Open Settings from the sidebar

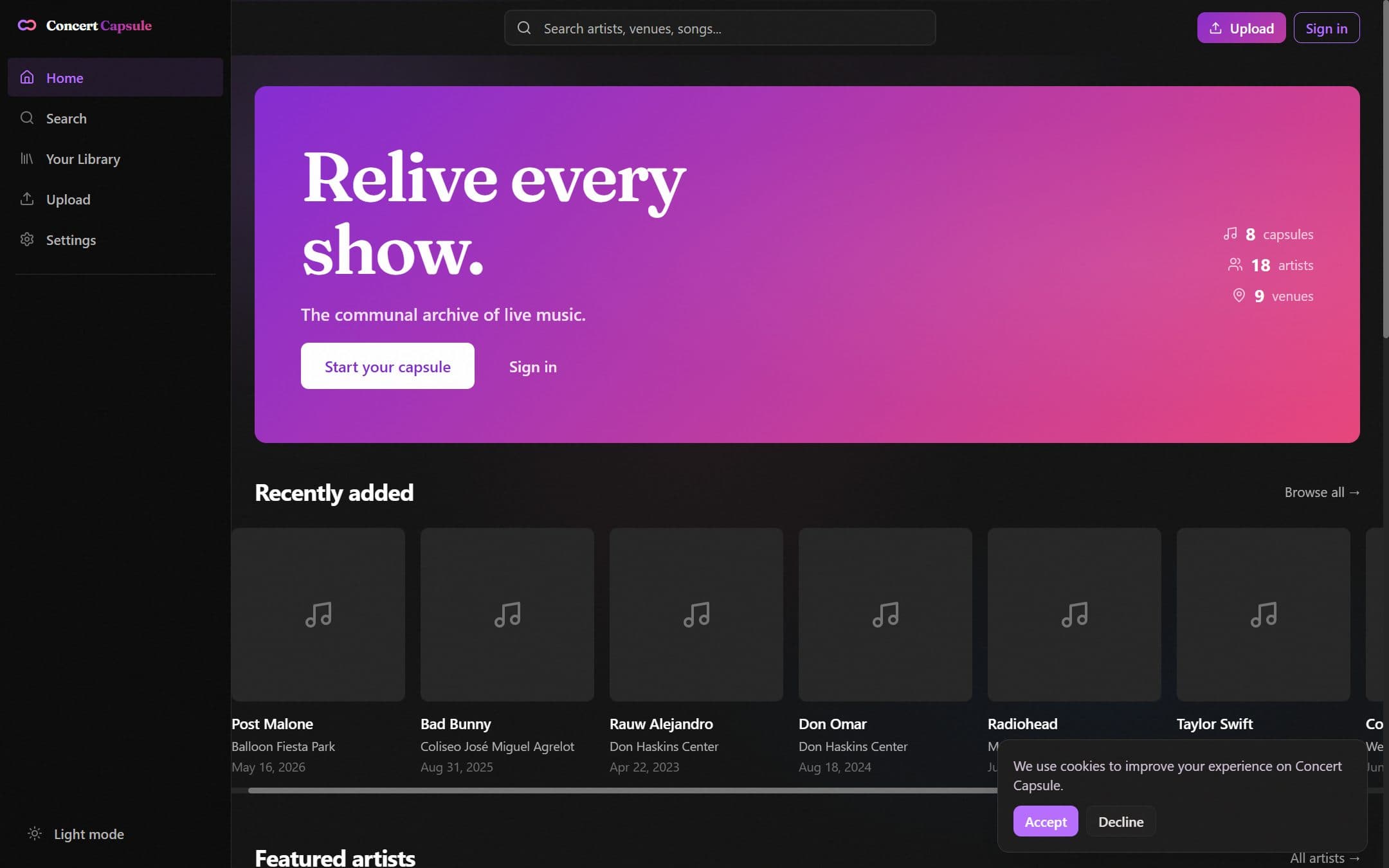tap(115, 239)
